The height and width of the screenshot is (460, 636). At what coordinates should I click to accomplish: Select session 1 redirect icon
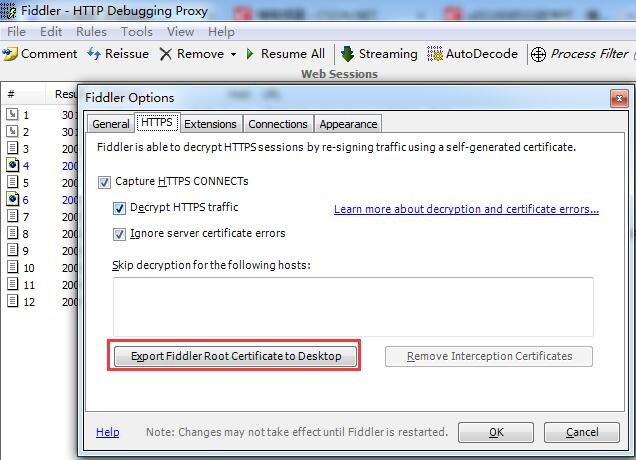click(x=13, y=115)
